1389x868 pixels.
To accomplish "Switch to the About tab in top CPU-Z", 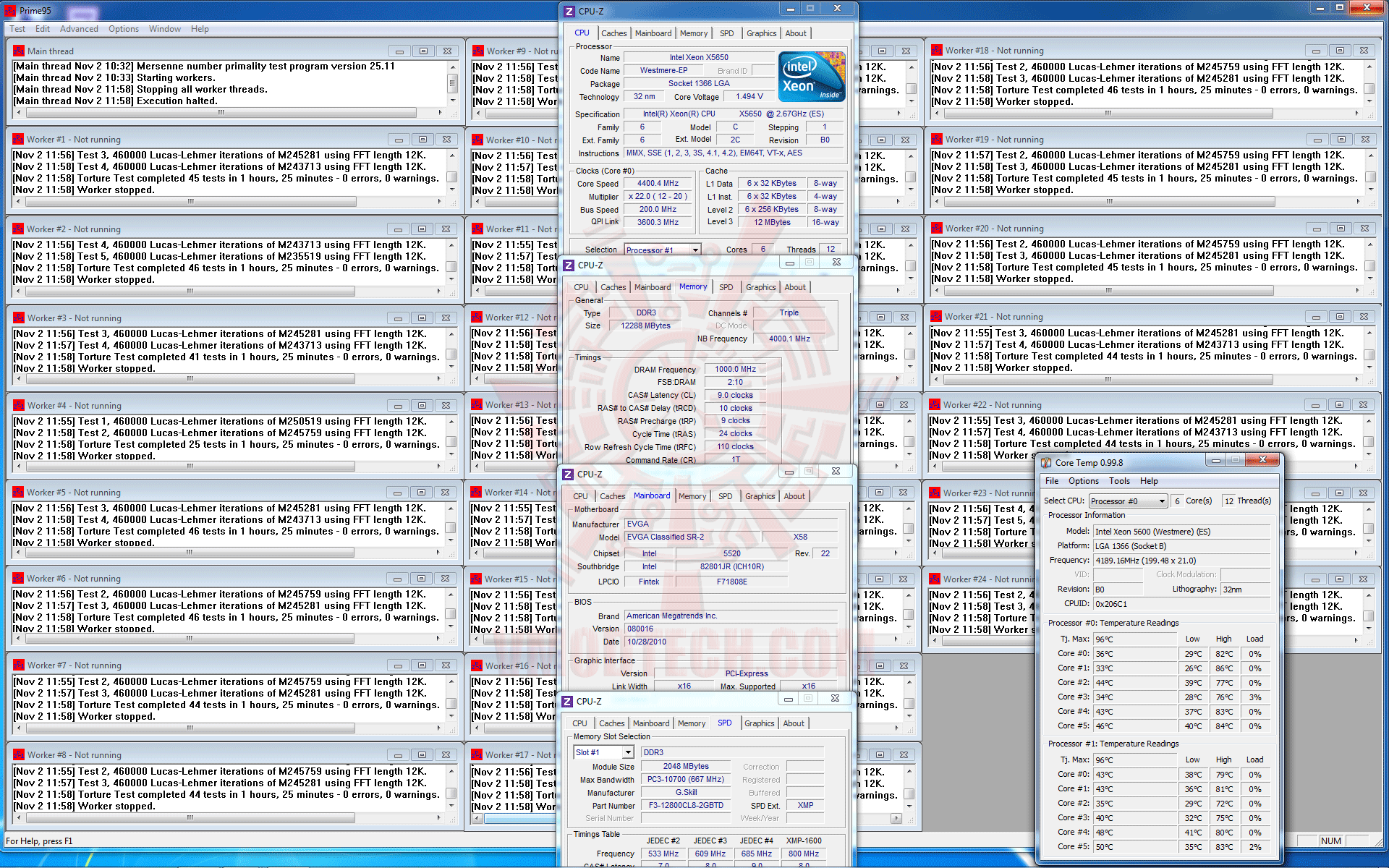I will tap(796, 33).
